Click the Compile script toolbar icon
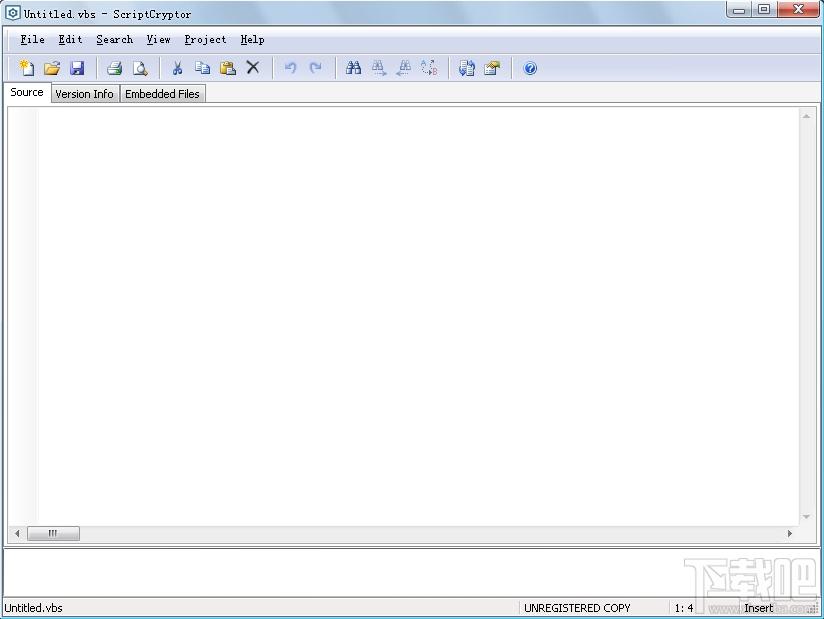824x619 pixels. coord(466,68)
